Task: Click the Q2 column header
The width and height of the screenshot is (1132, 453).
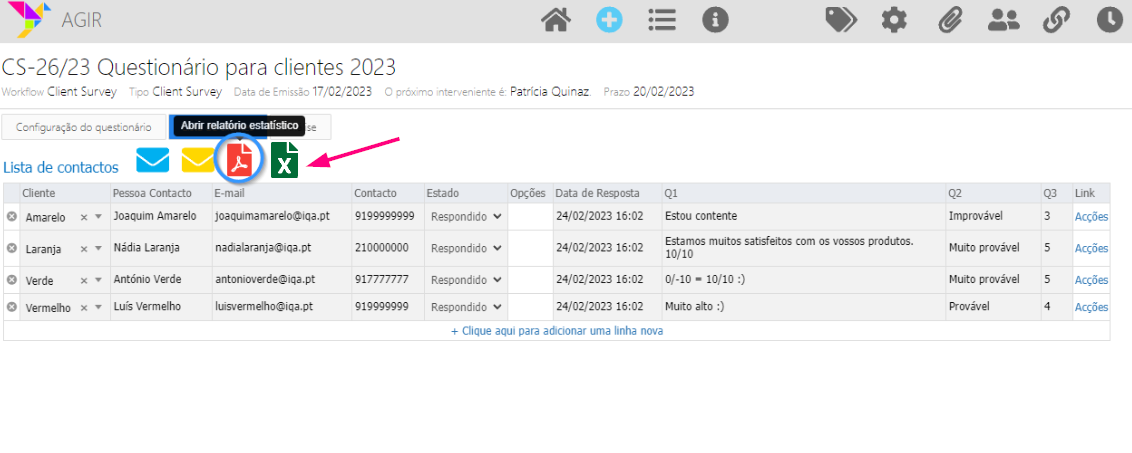Action: tap(993, 193)
